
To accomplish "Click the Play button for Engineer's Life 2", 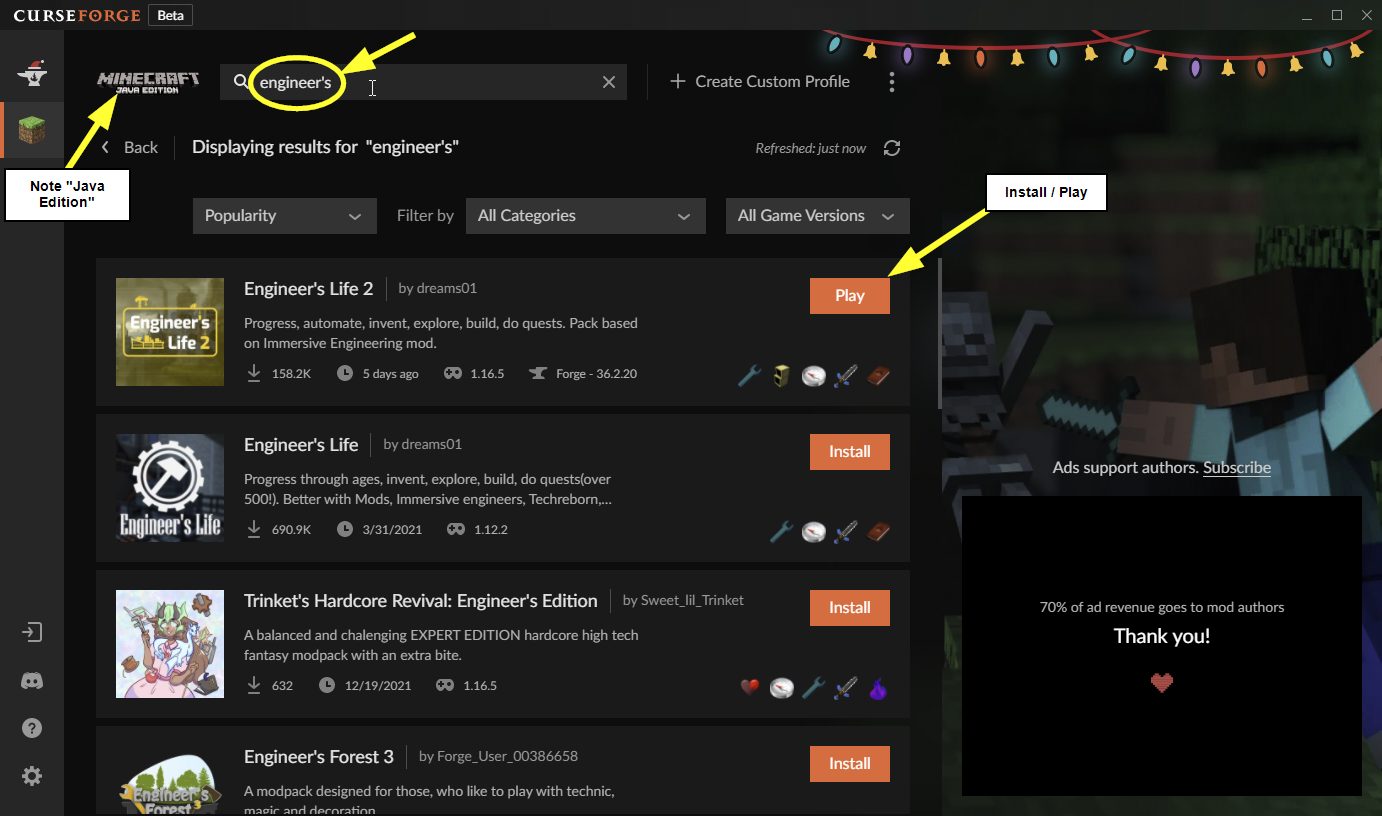I will coord(849,296).
